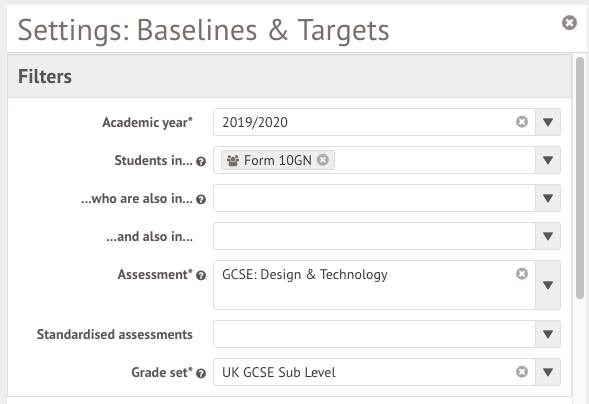589x404 pixels.
Task: Click inside the Standardised assessments field
Action: (374, 334)
